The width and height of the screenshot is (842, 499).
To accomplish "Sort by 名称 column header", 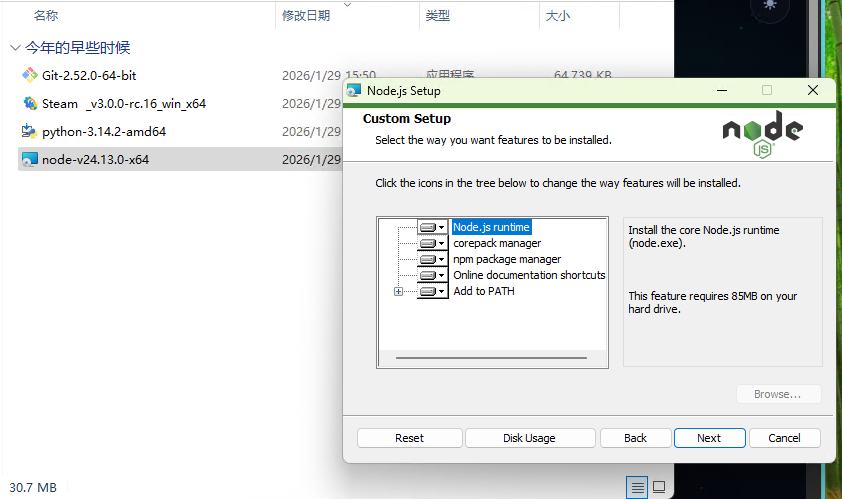I will pos(46,16).
